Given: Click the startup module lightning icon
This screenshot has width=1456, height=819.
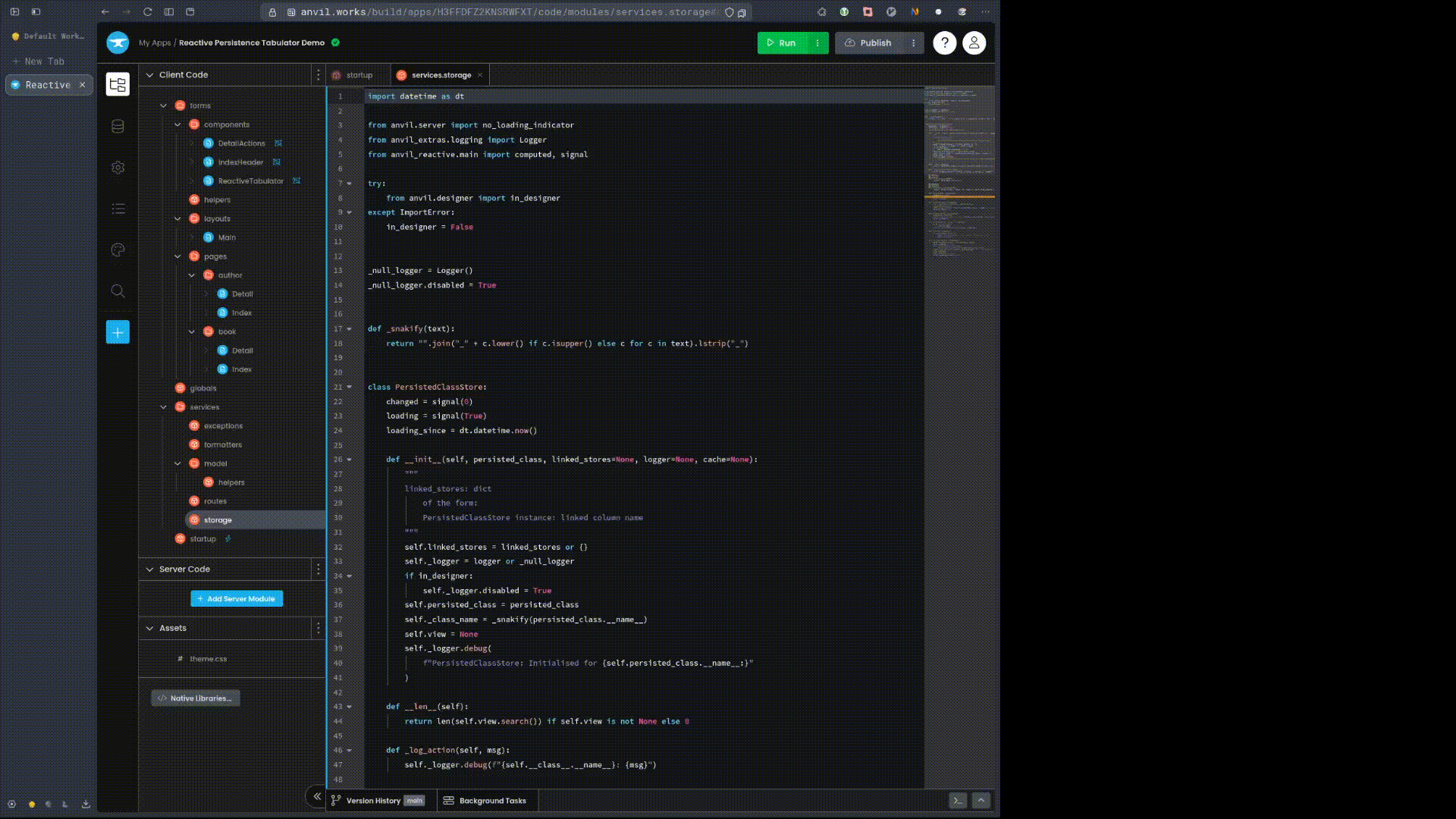Looking at the screenshot, I should [x=227, y=538].
